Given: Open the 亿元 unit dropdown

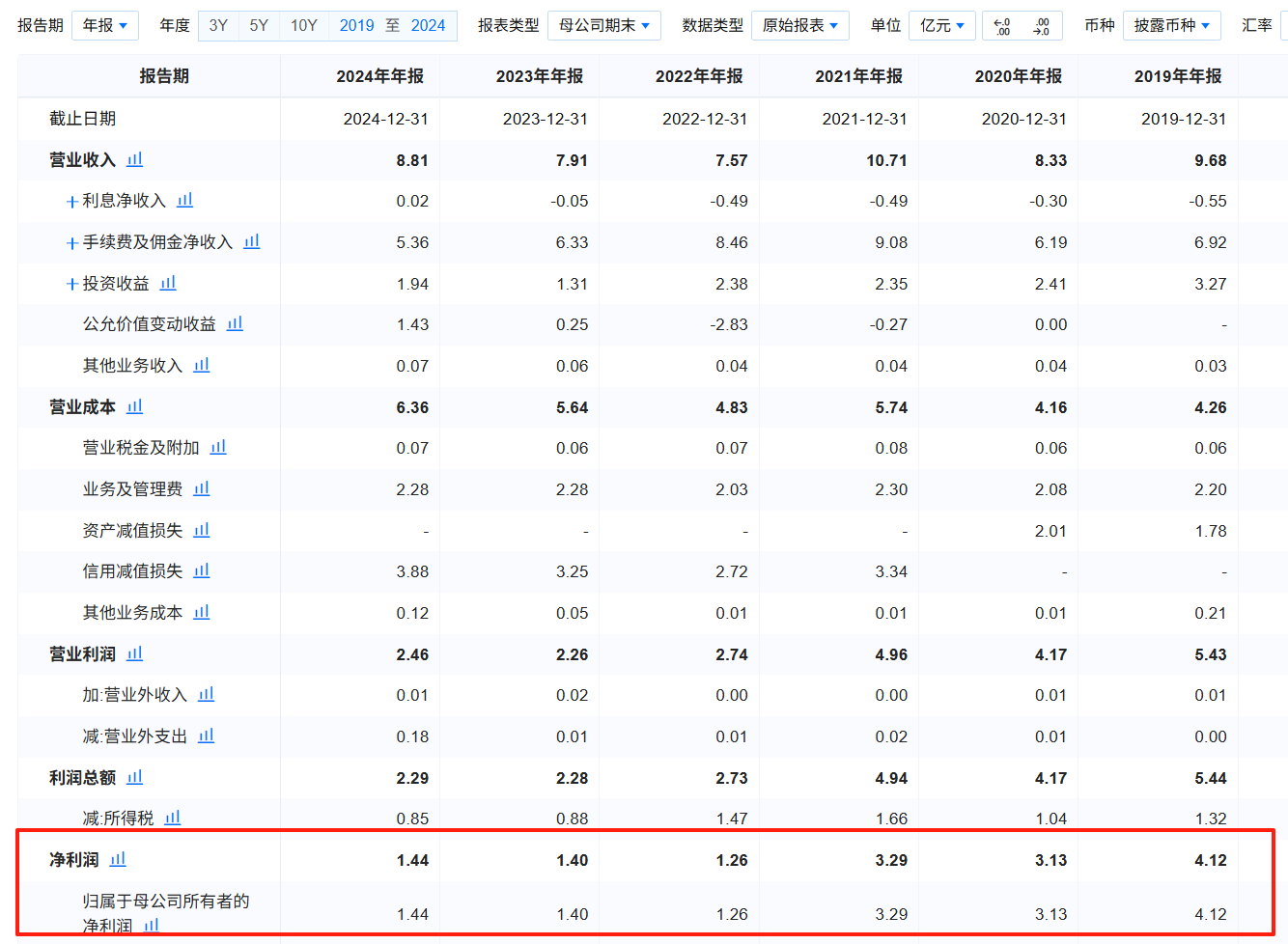Looking at the screenshot, I should 941,25.
